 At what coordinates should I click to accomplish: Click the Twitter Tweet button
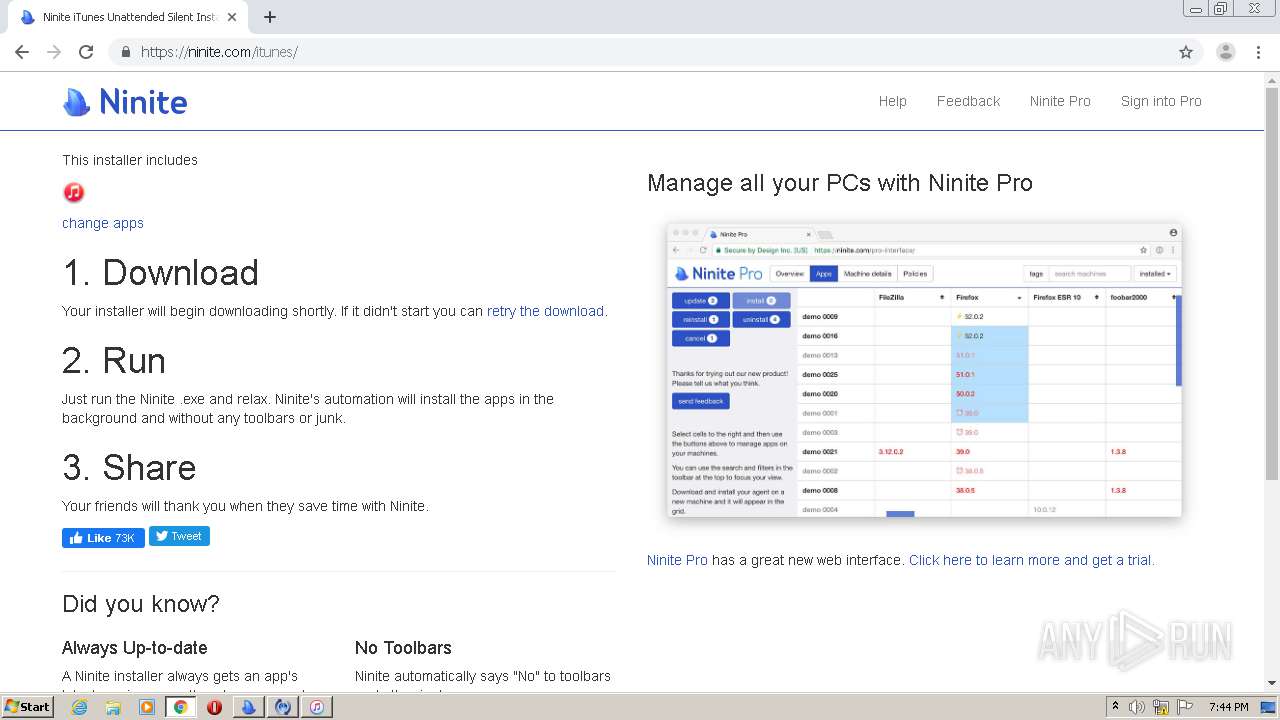[x=179, y=536]
